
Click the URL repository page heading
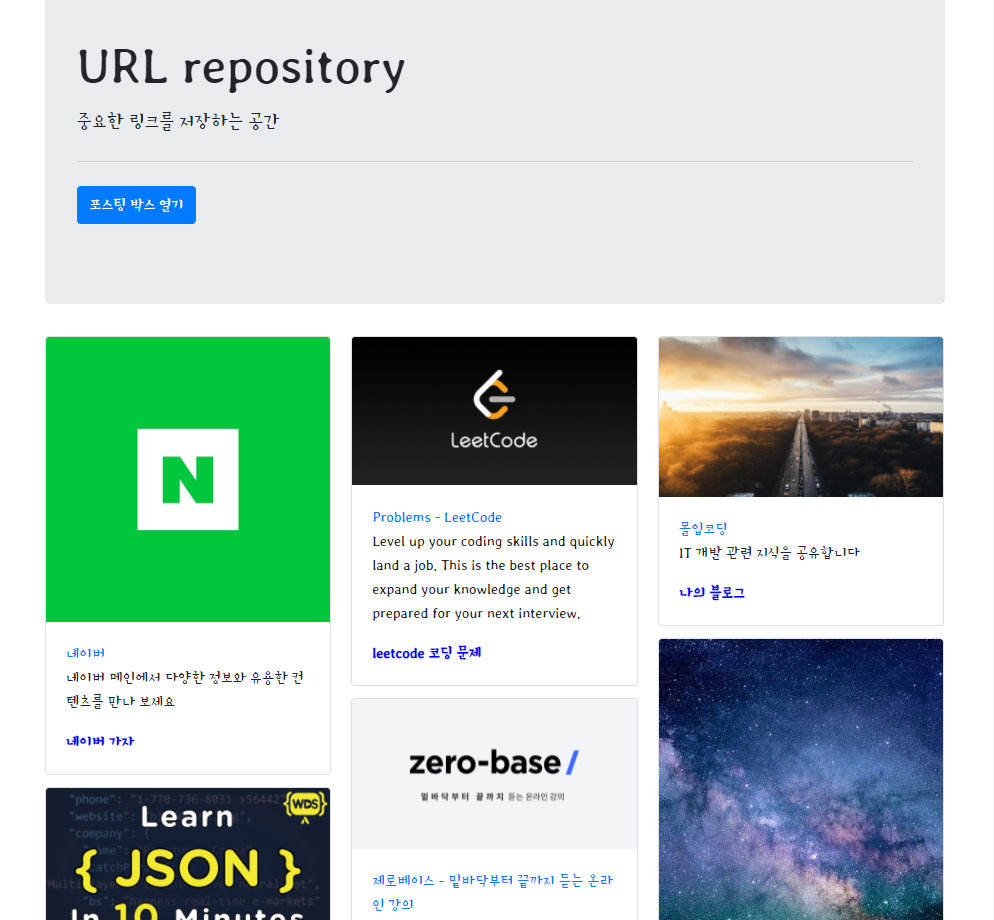pos(241,69)
